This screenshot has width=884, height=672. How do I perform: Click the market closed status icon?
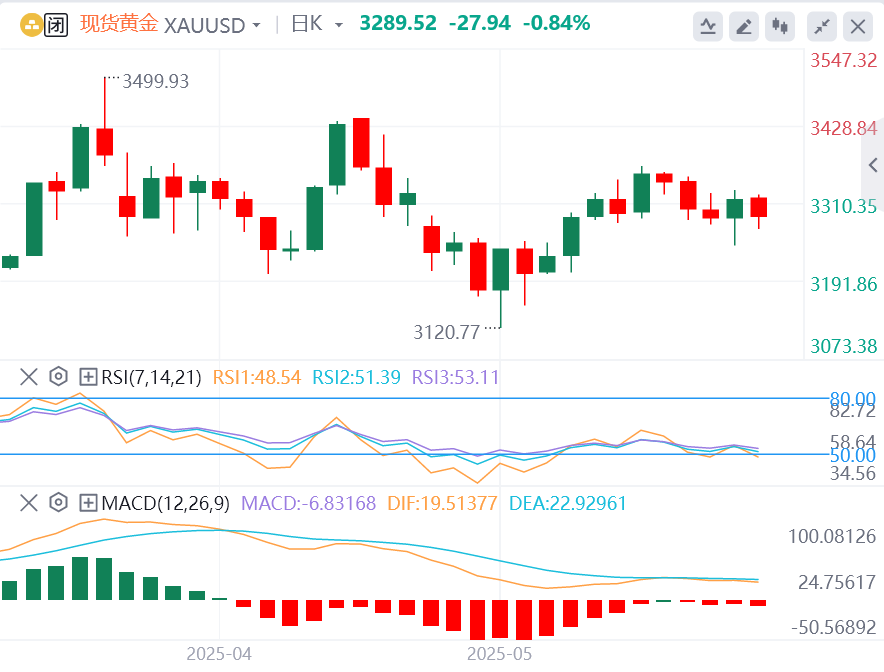pyautogui.click(x=56, y=25)
